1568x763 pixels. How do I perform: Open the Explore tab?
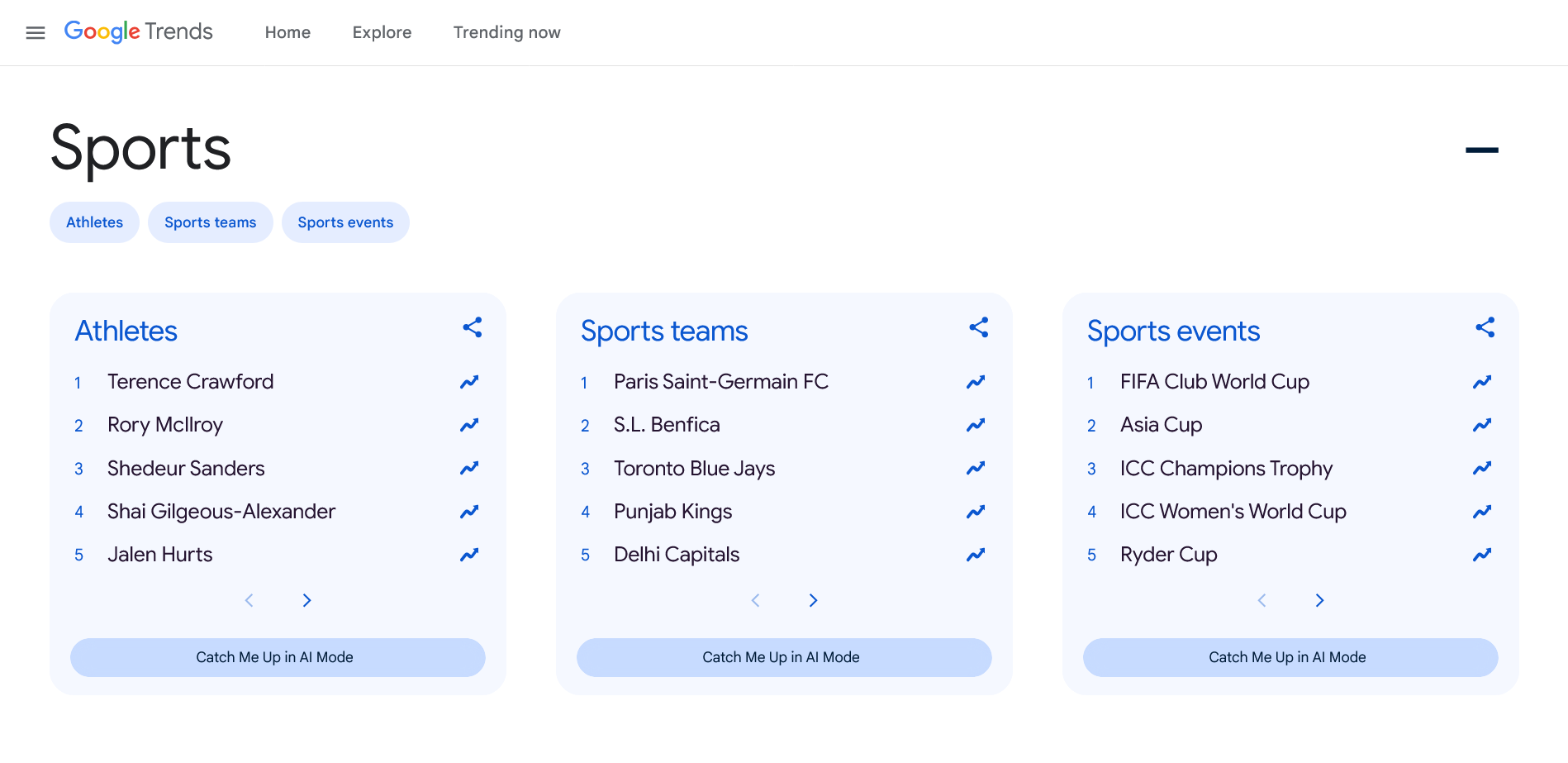coord(382,32)
